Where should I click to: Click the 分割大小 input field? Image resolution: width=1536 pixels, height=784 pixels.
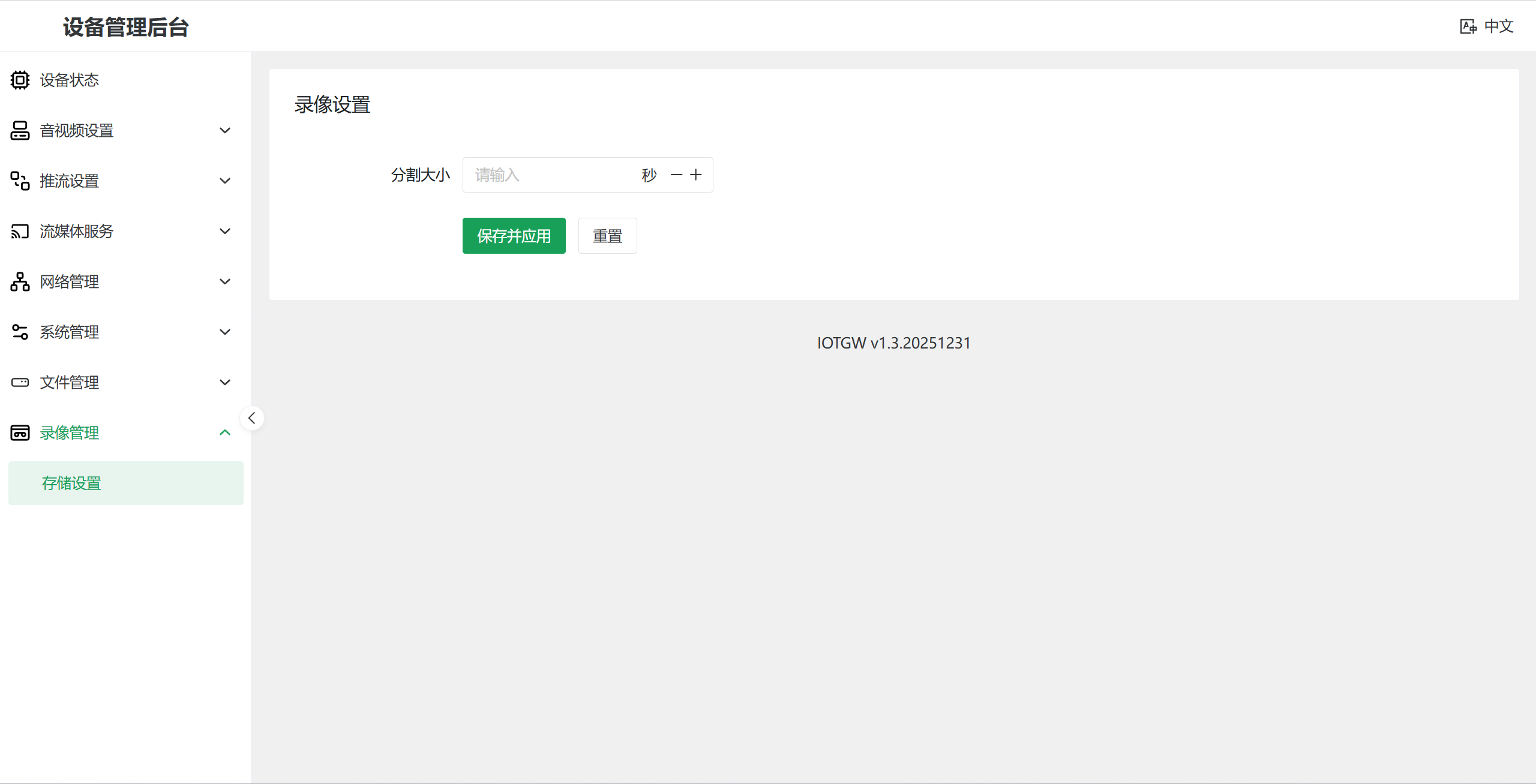coord(549,175)
